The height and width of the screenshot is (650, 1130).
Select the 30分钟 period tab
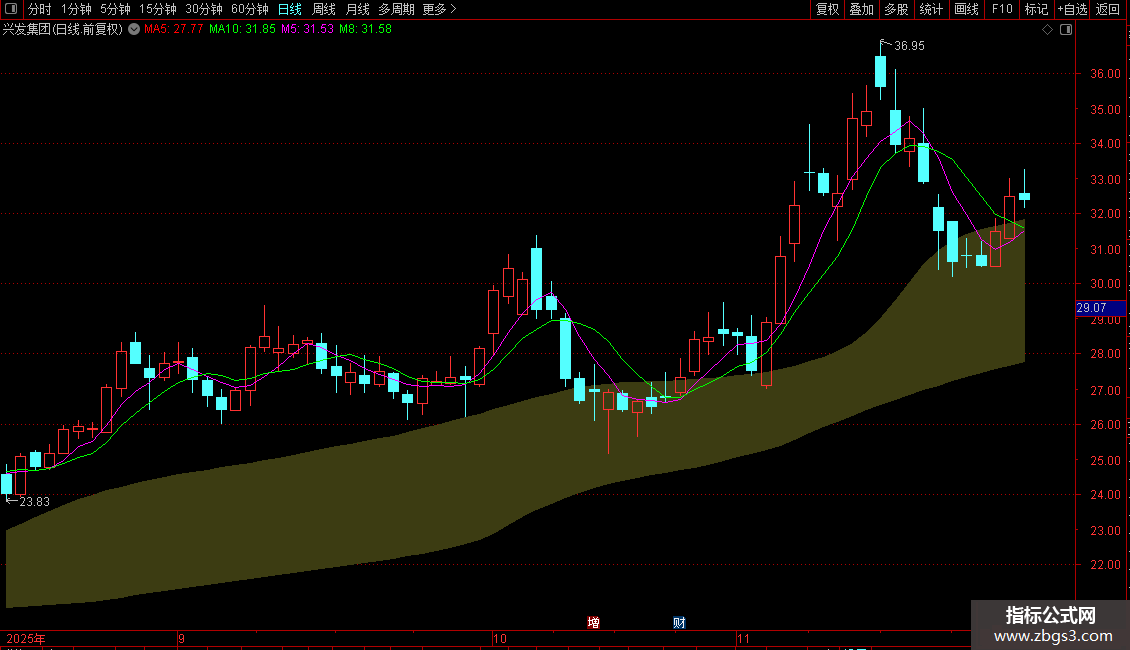(x=204, y=9)
